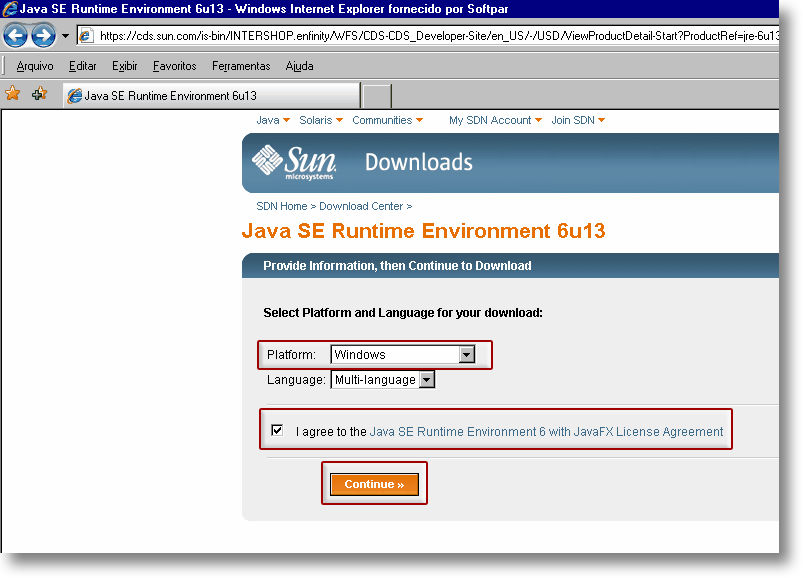Open the recent pages dropdown arrow
The width and height of the screenshot is (803, 578).
coord(65,36)
